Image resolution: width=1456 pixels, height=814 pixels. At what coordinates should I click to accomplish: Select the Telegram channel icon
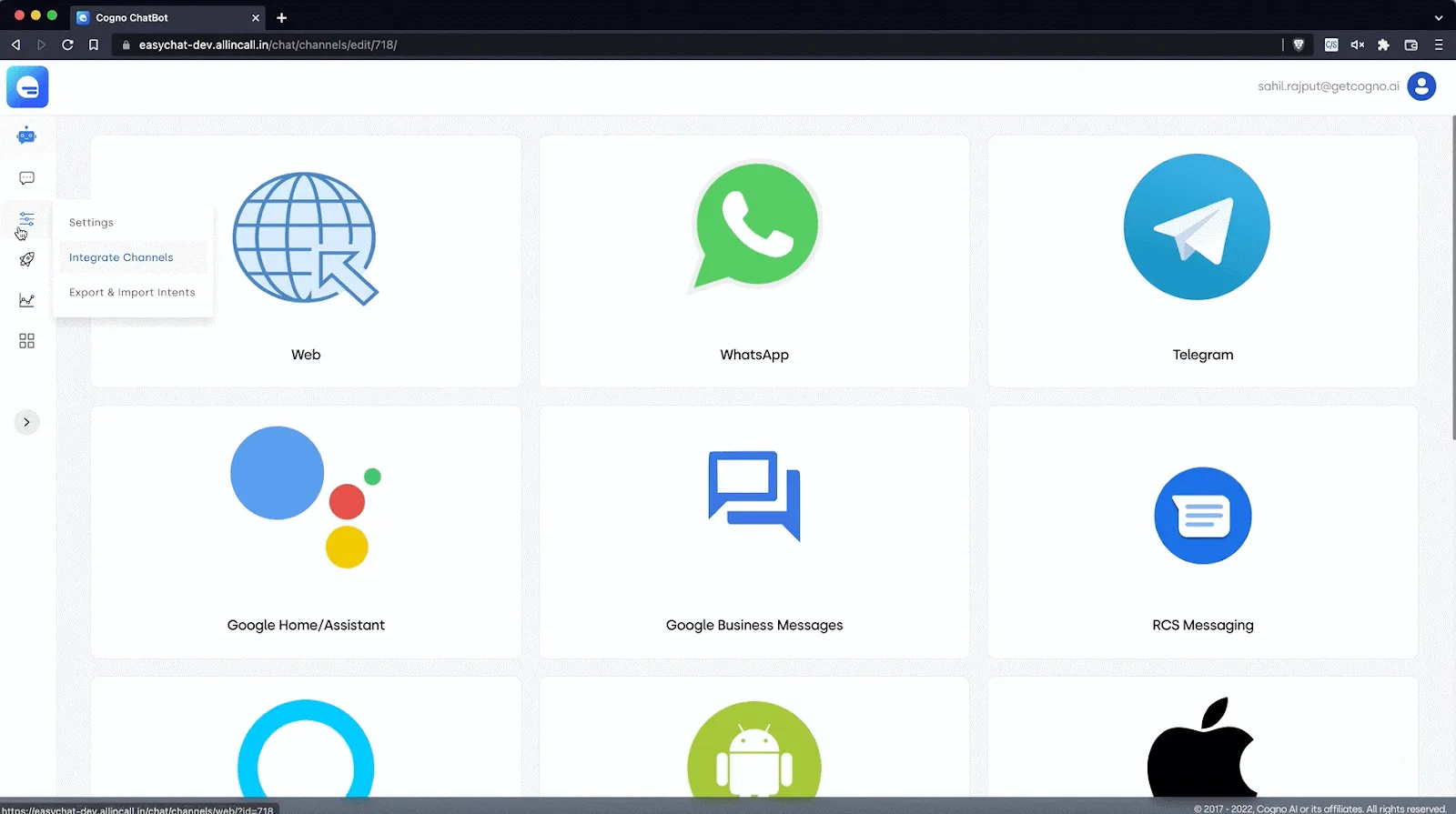1197,227
